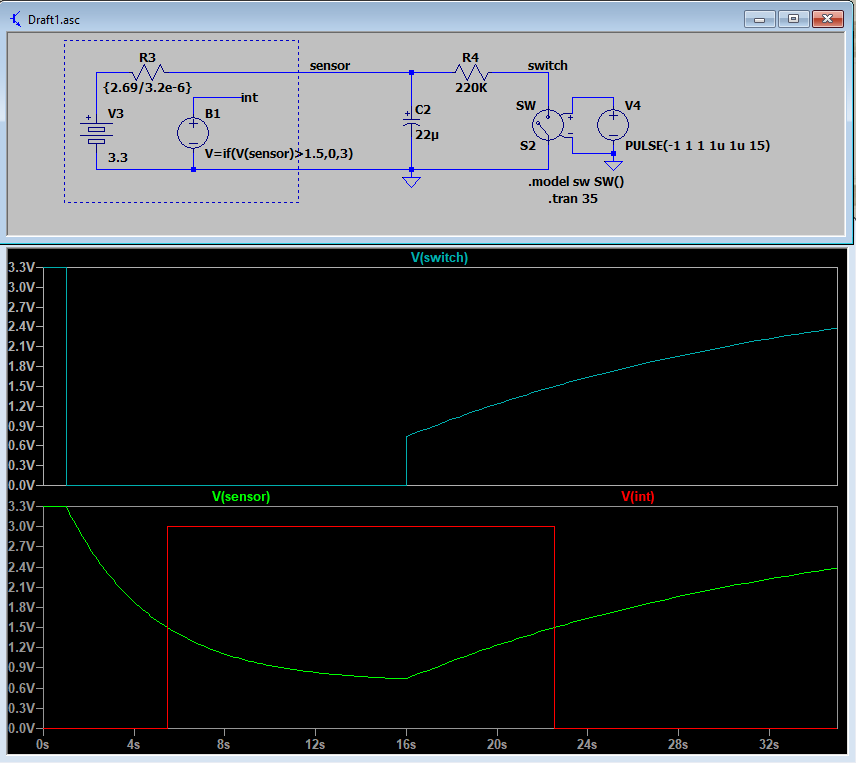The height and width of the screenshot is (763, 856).
Task: Click the 3.3V label on top plot axis
Action: [21, 267]
